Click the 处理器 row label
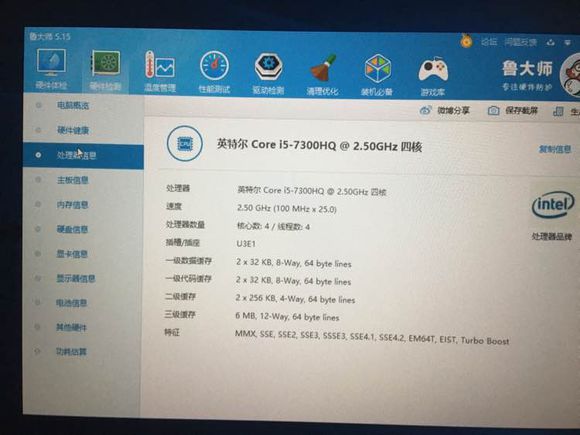This screenshot has width=580, height=435. 178,188
